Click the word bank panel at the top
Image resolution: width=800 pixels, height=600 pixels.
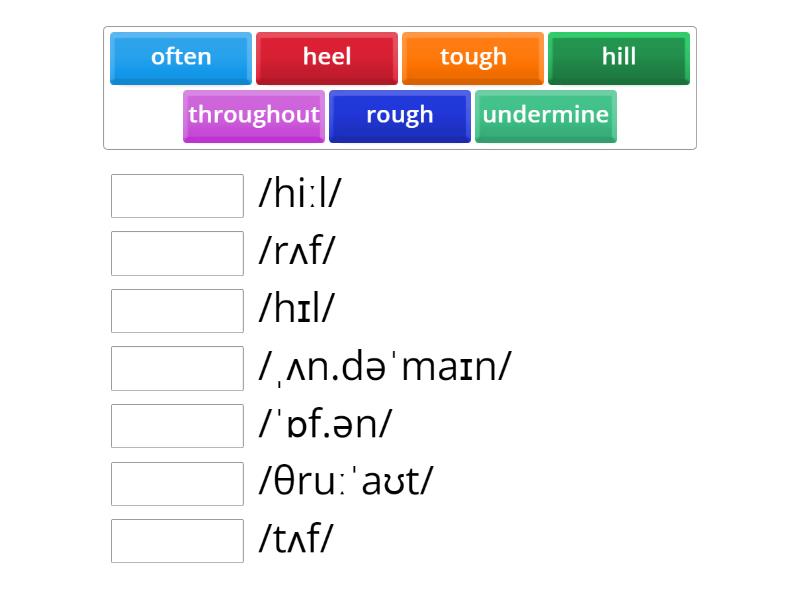pos(400,85)
